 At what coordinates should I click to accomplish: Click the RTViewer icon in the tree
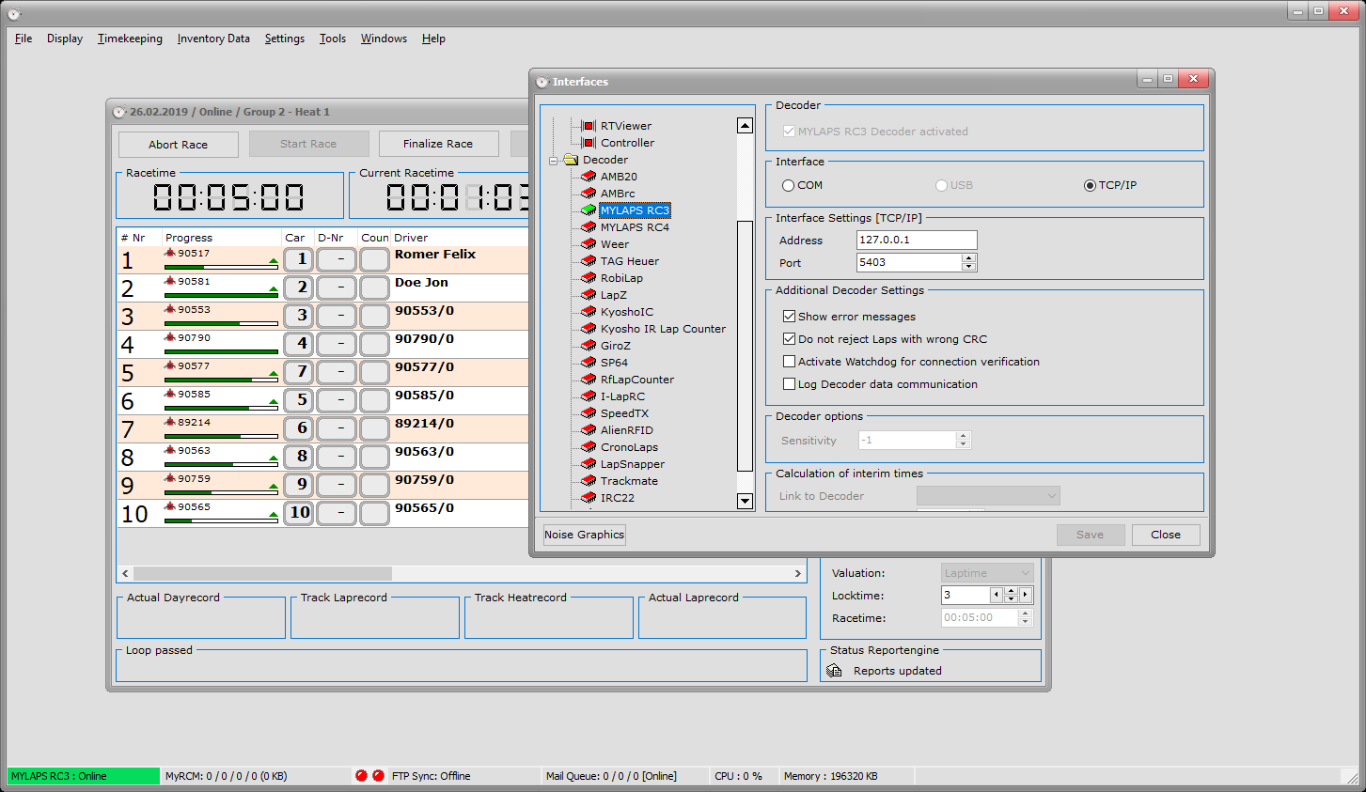coord(589,126)
